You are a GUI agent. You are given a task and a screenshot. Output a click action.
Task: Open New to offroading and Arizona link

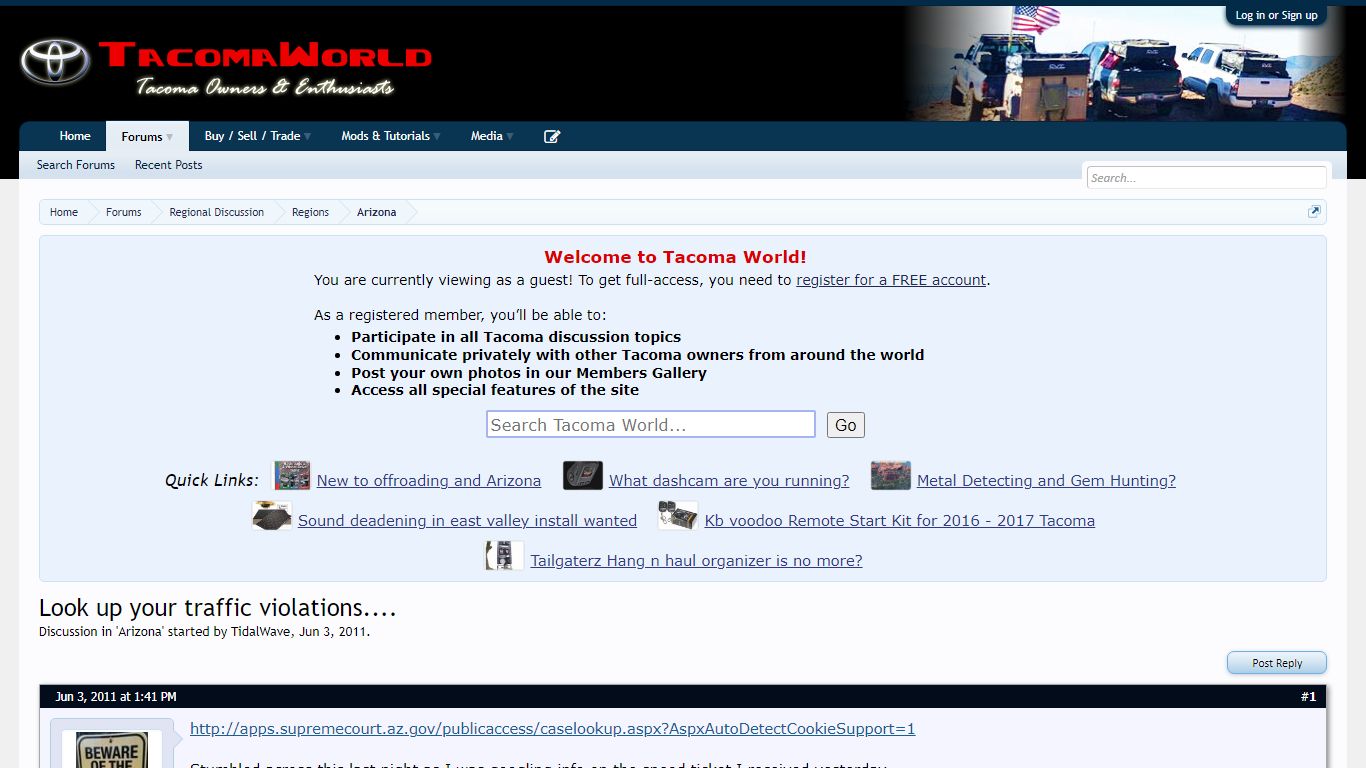(x=429, y=481)
